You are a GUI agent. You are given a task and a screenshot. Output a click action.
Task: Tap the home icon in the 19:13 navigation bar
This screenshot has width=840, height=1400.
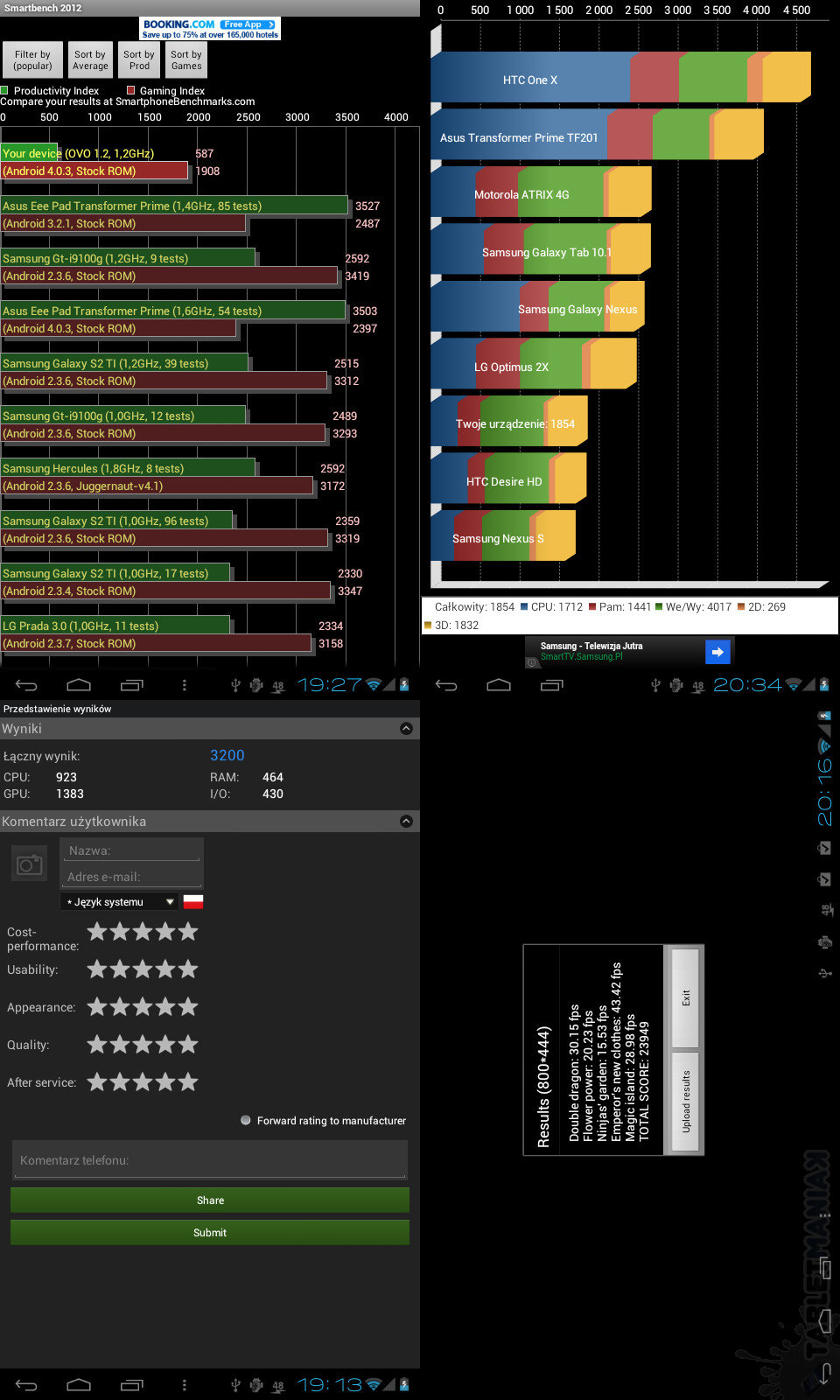pyautogui.click(x=79, y=1385)
